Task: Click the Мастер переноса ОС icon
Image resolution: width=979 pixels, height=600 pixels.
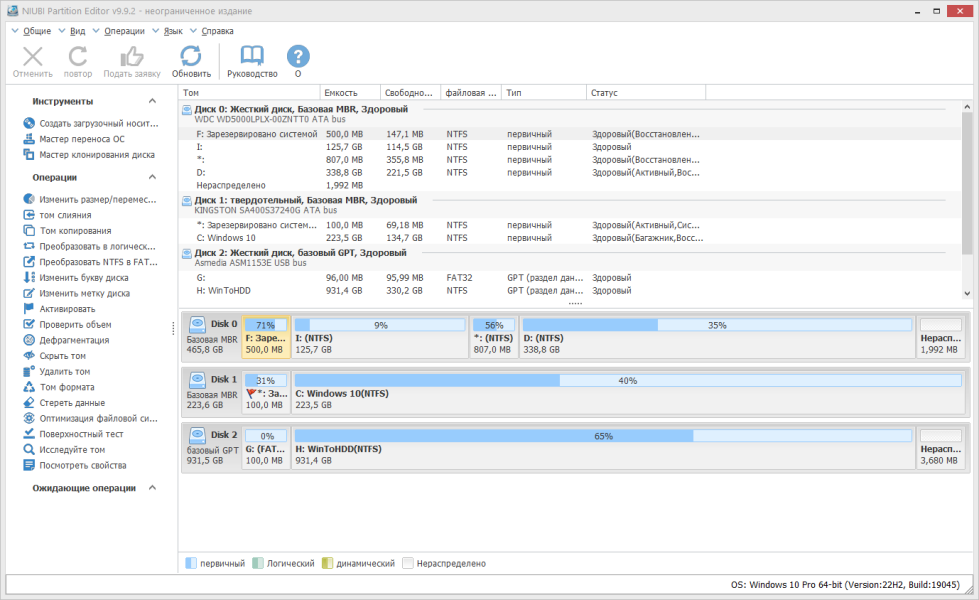Action: click(x=29, y=139)
